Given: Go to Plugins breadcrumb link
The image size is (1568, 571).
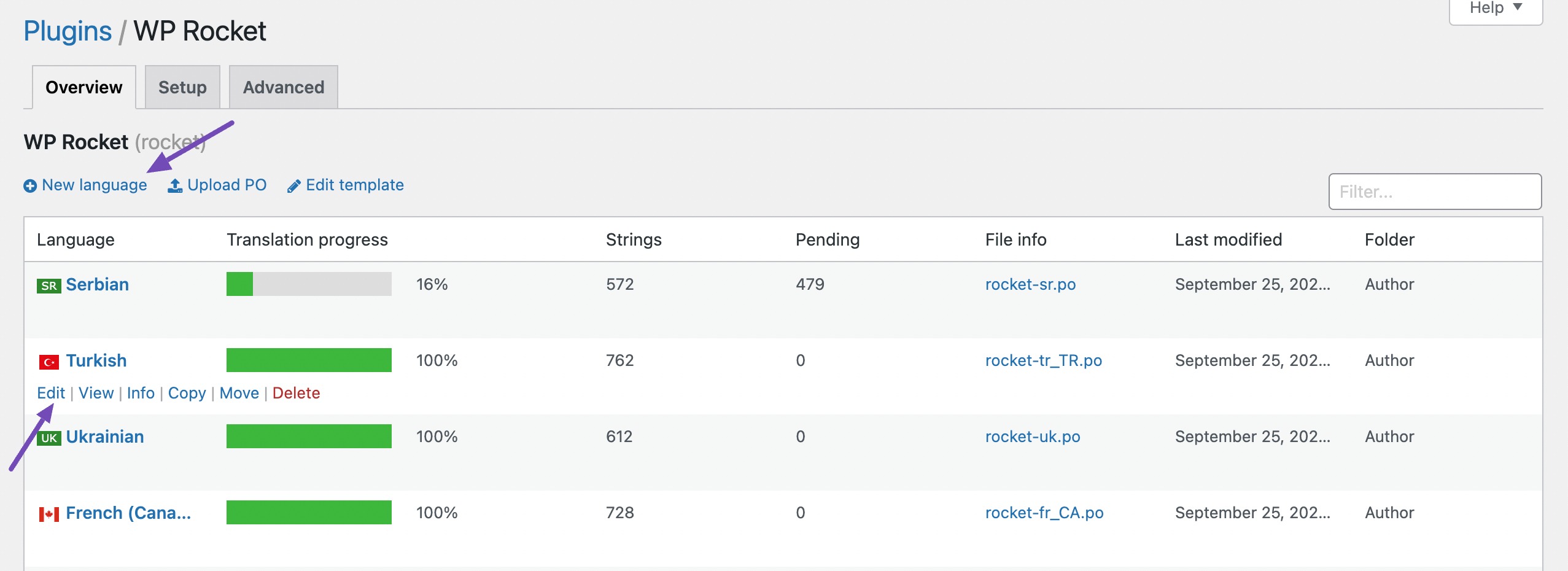Looking at the screenshot, I should (x=68, y=31).
